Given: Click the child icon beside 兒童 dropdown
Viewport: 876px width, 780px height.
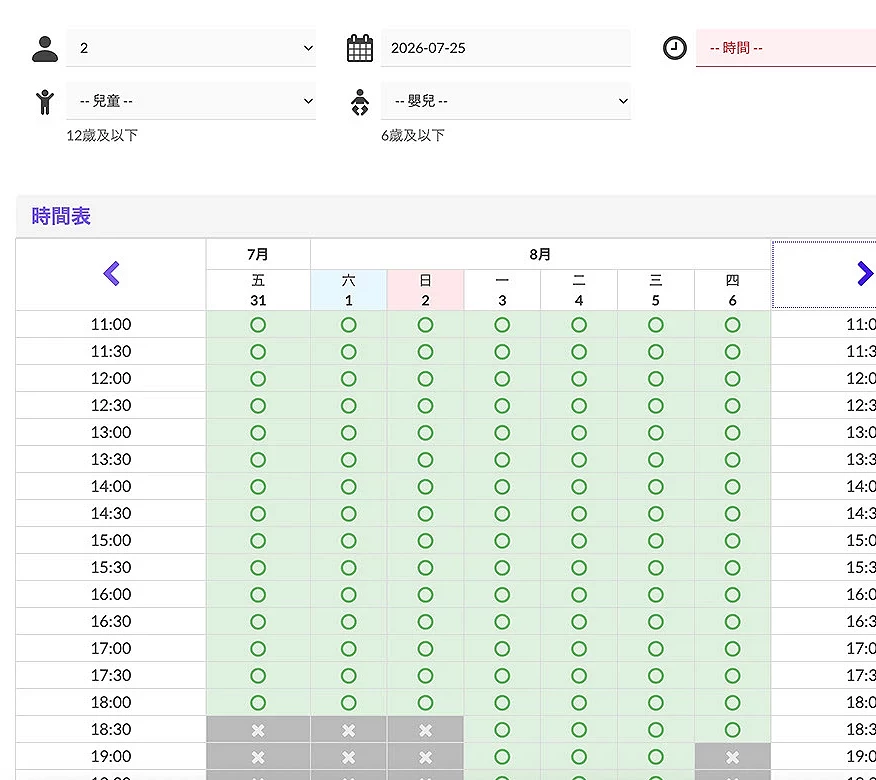Looking at the screenshot, I should [45, 102].
